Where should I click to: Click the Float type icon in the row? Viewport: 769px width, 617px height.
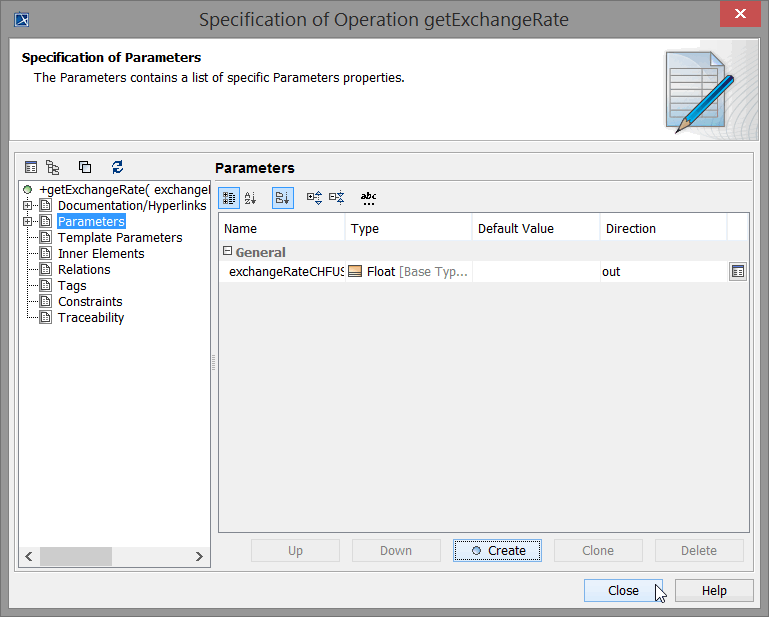[355, 271]
